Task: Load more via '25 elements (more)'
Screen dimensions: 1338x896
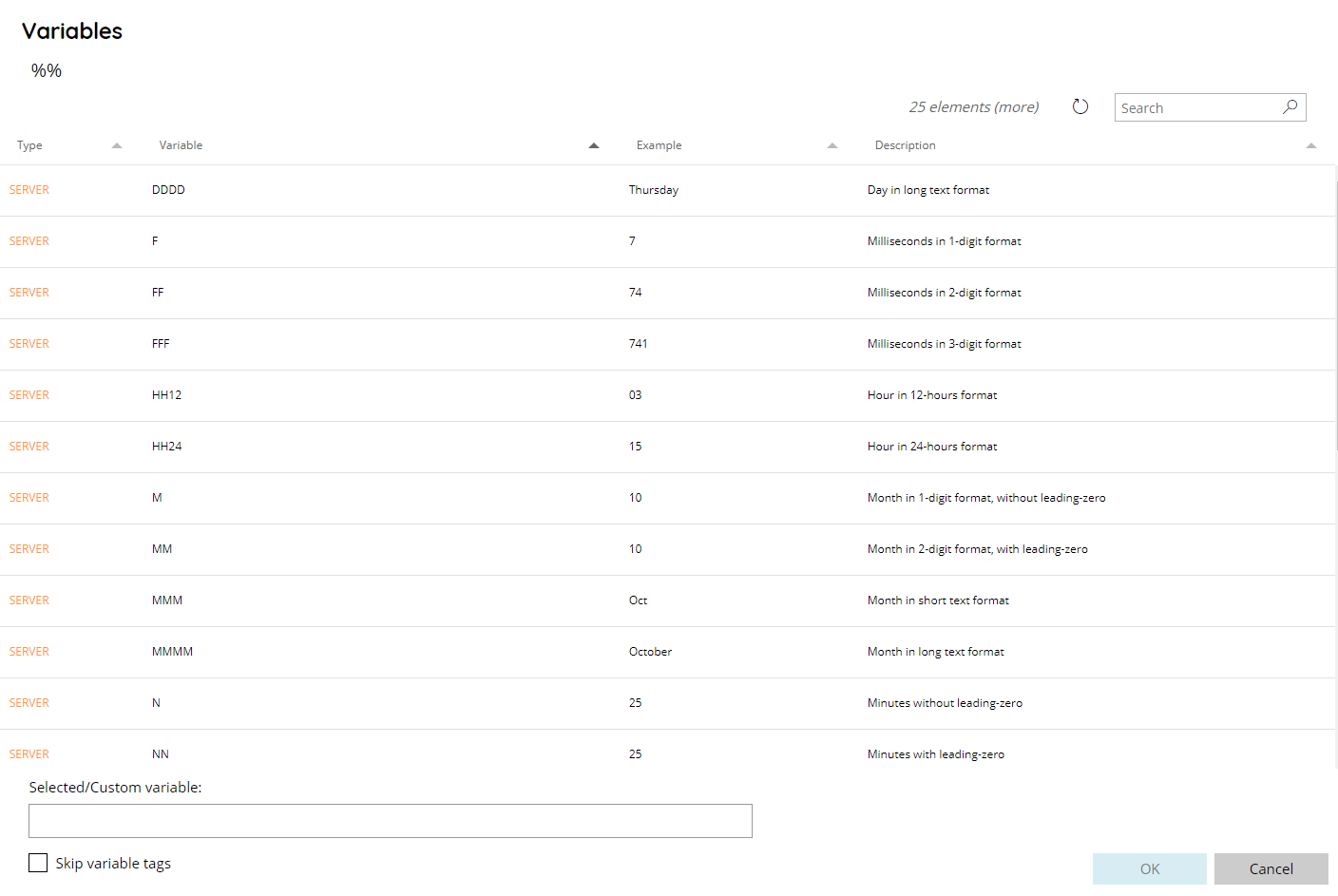Action: [974, 107]
